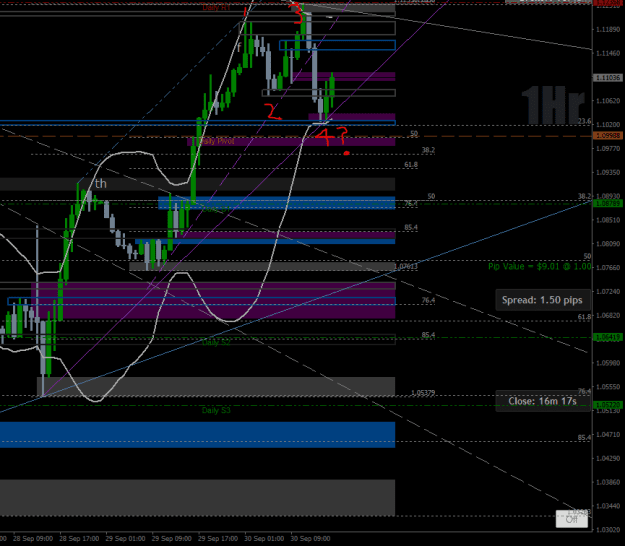
Task: Click the 23.6 Fibonacci level label
Action: [x=584, y=121]
